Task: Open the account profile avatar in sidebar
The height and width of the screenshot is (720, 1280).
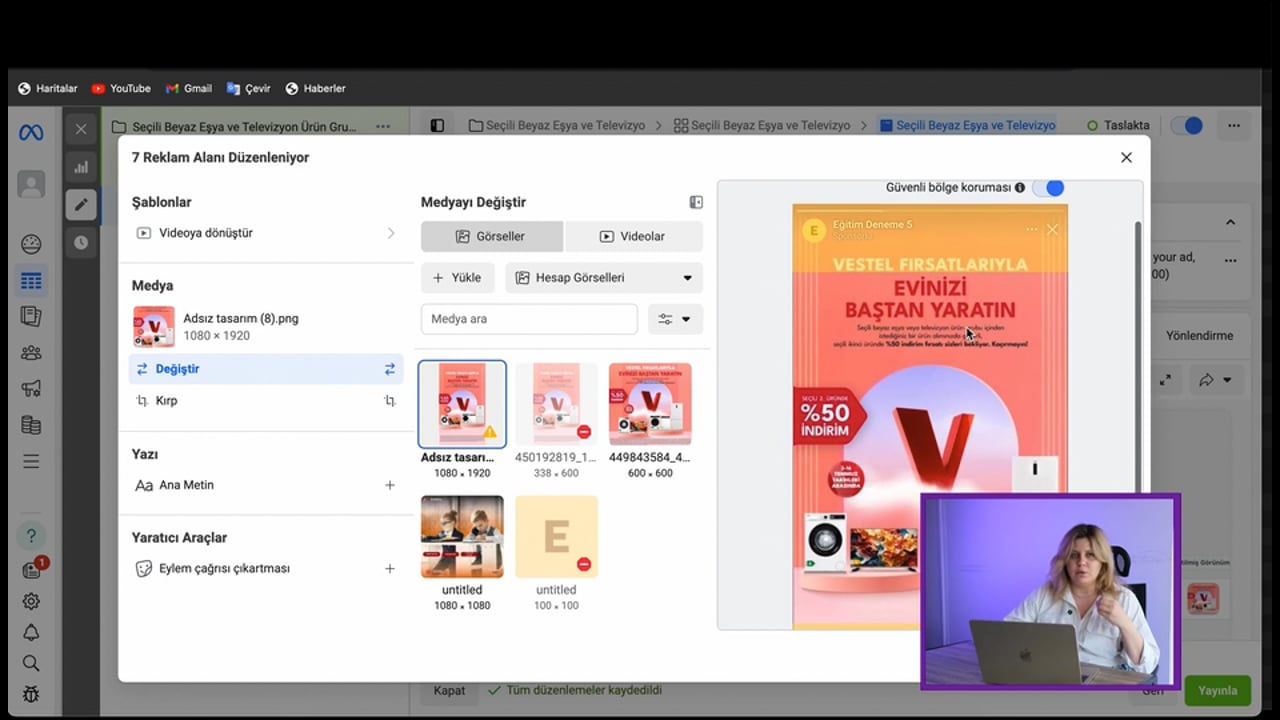Action: 31,185
